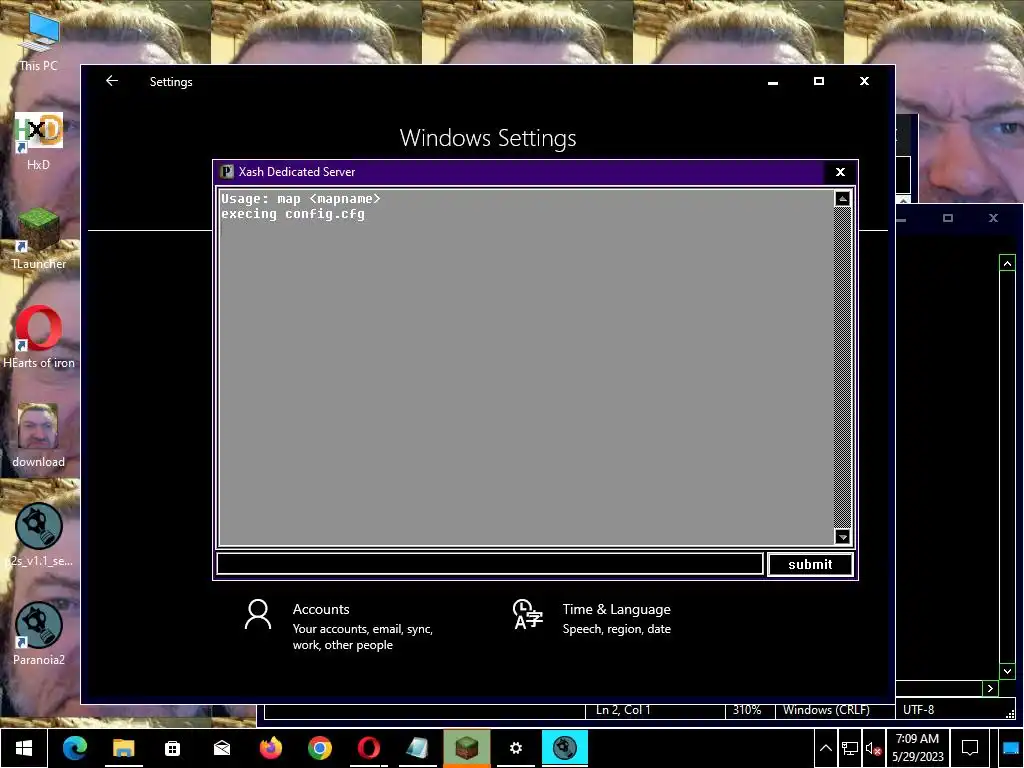Click the Xash Dedicated Server title icon
Image resolution: width=1024 pixels, height=768 pixels.
(227, 172)
